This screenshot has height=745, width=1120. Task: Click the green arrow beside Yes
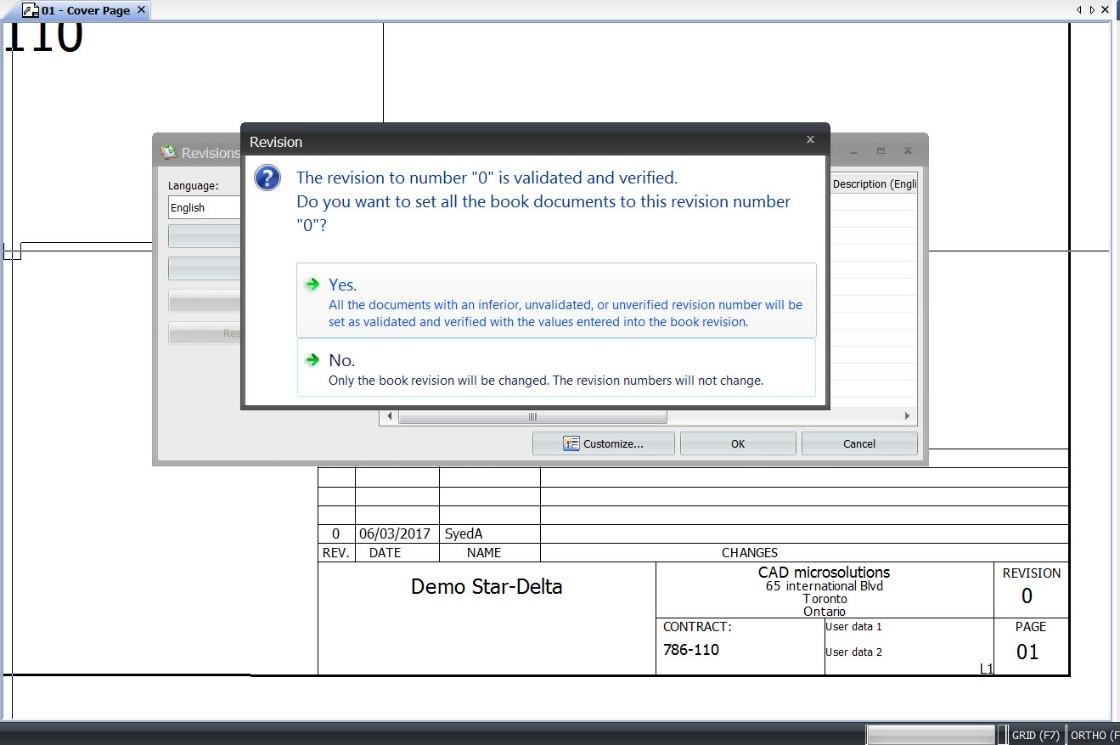pyautogui.click(x=312, y=284)
